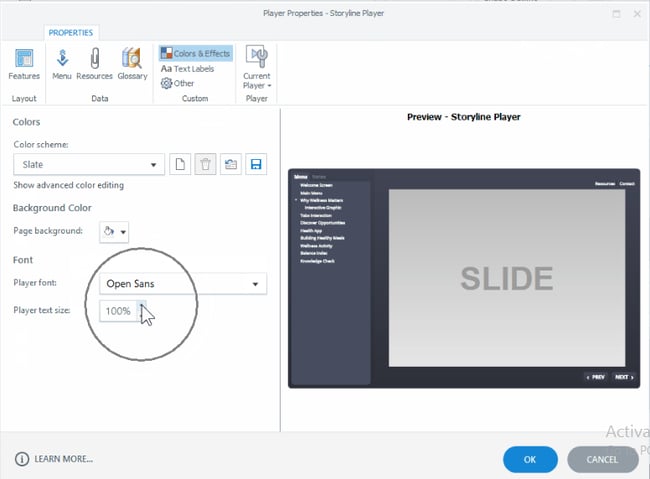Open the Page background color picker
The width and height of the screenshot is (650, 479).
114,231
